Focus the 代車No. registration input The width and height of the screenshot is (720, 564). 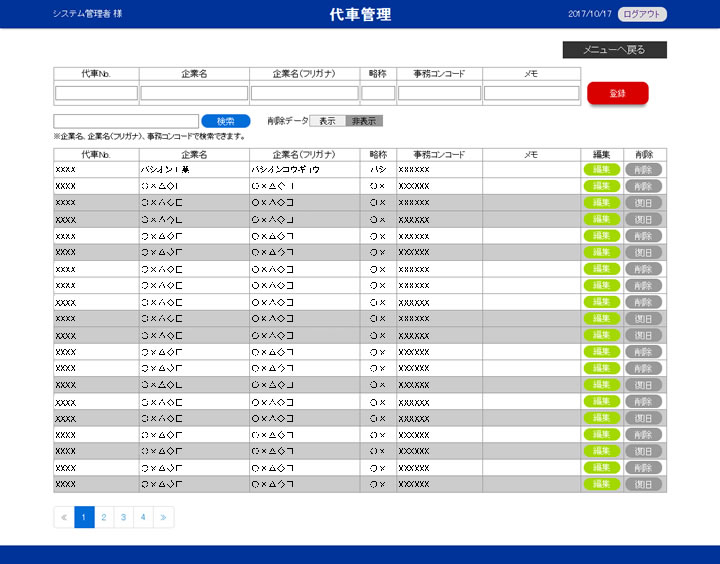[x=96, y=93]
